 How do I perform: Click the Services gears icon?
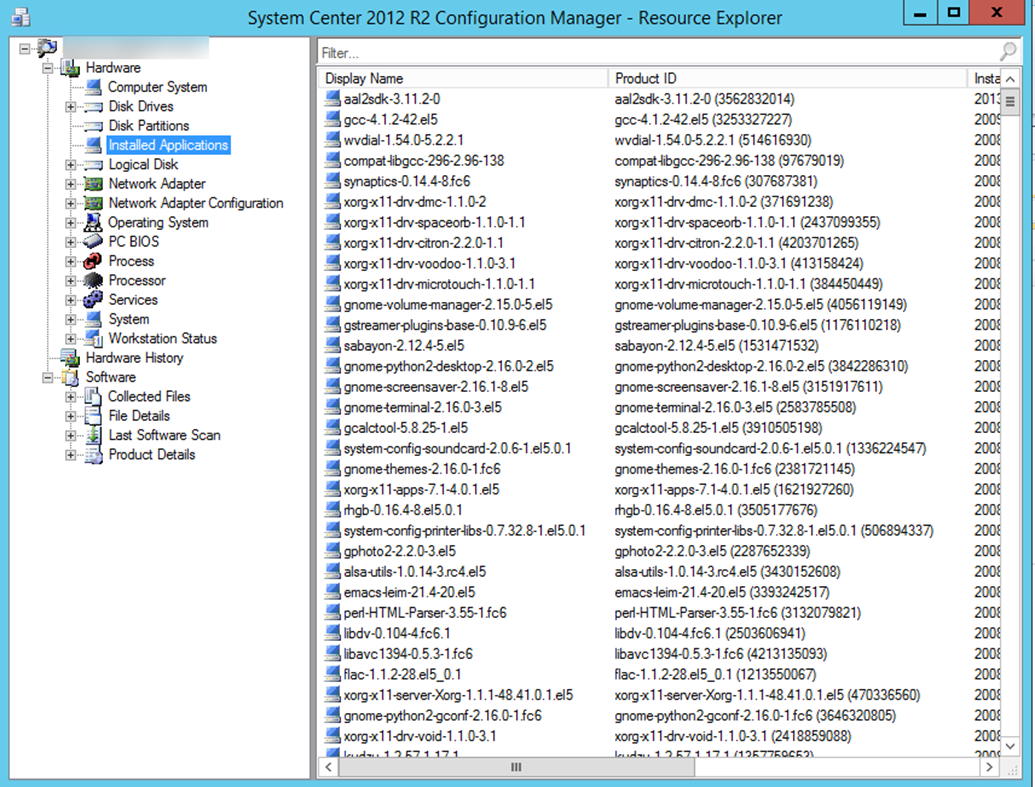coord(94,300)
